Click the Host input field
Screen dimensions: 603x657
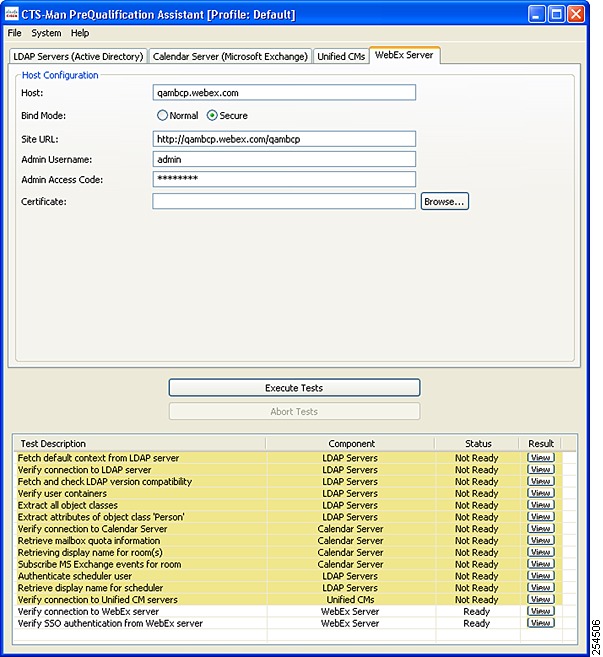(x=284, y=93)
